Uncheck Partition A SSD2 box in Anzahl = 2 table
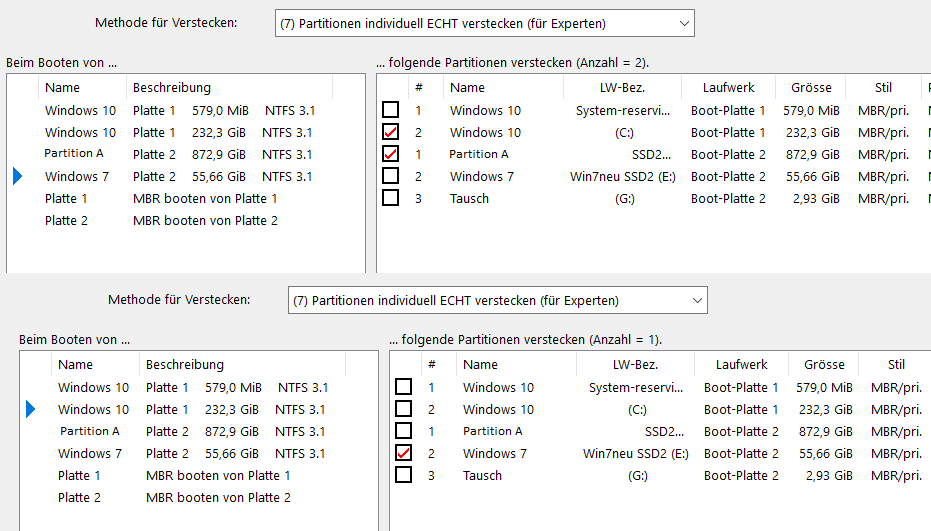 point(391,154)
